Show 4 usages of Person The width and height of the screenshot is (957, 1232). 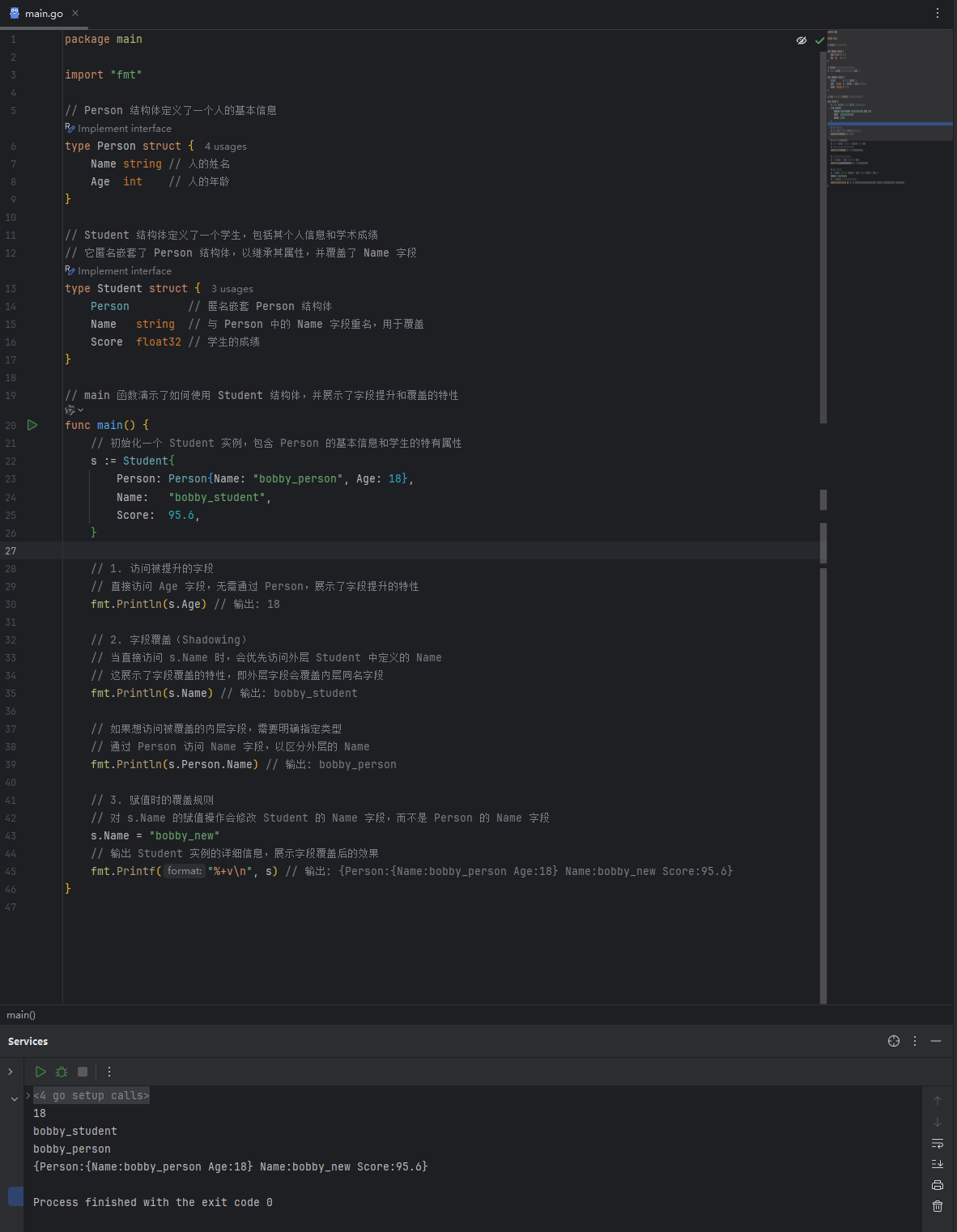[226, 147]
